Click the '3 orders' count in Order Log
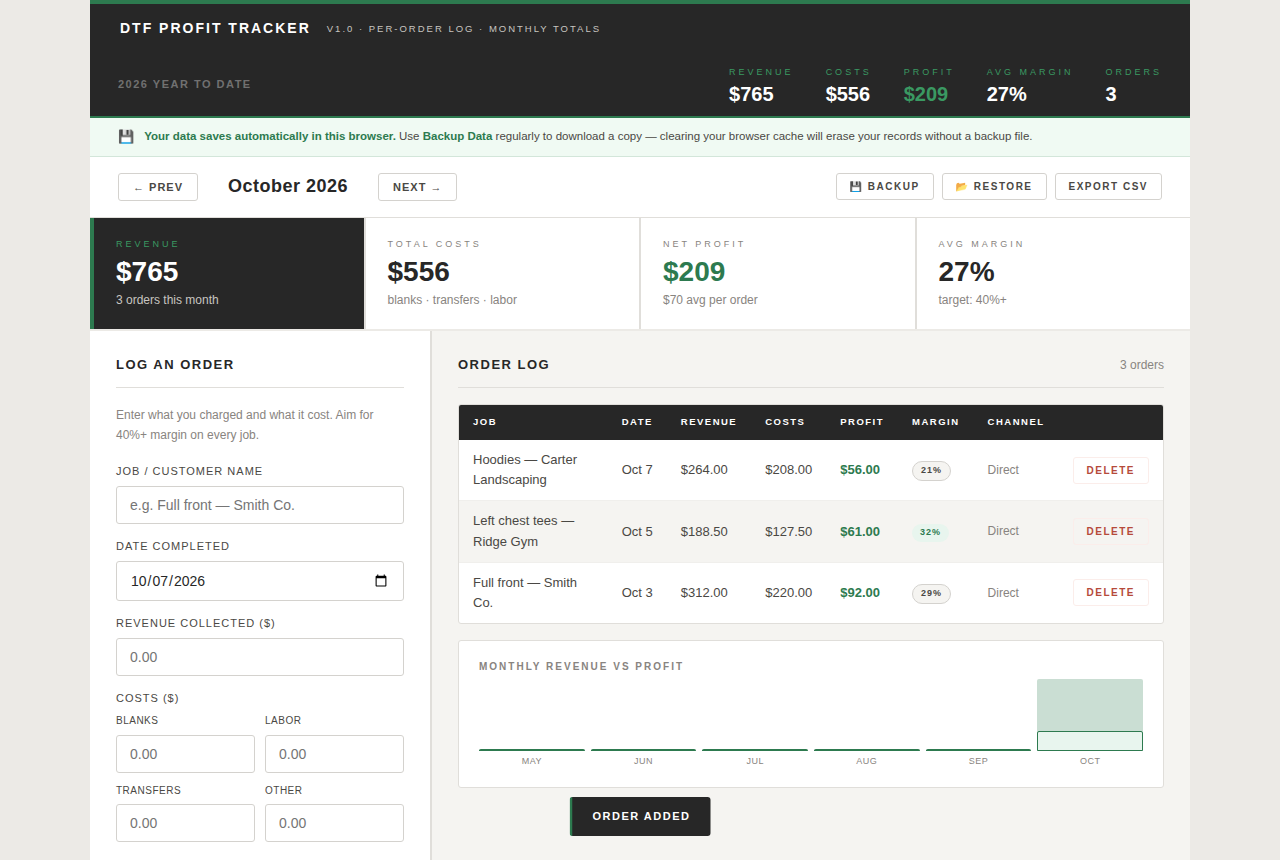Viewport: 1280px width, 860px height. click(x=1142, y=365)
